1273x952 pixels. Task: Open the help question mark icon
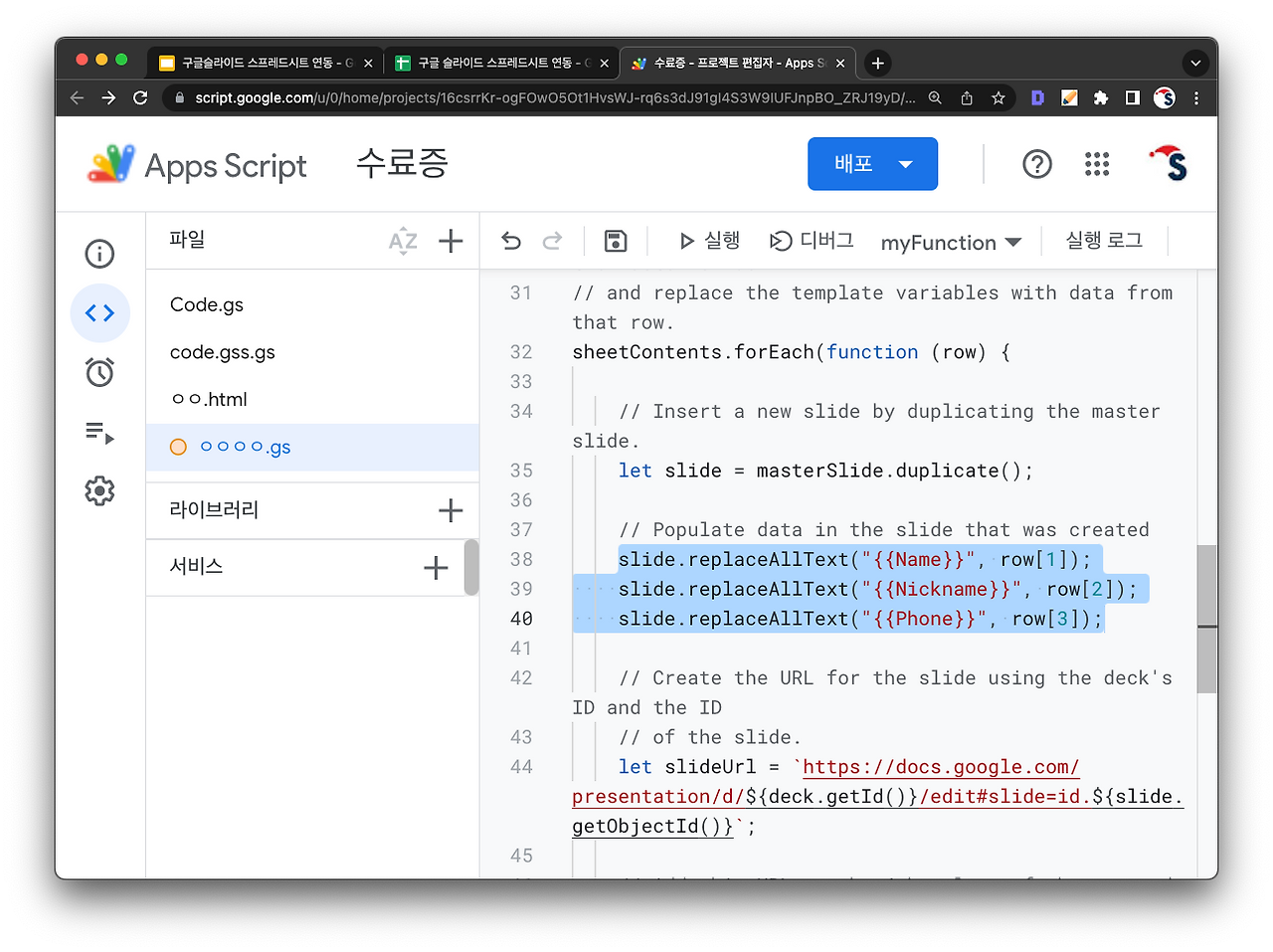pyautogui.click(x=1037, y=164)
